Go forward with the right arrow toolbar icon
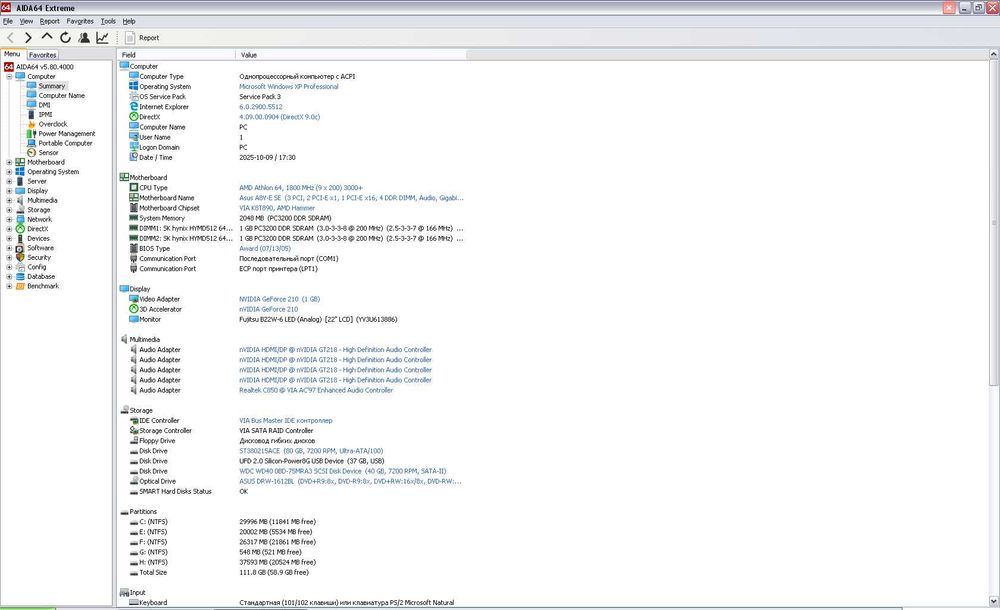Image resolution: width=1000 pixels, height=610 pixels. coord(28,38)
